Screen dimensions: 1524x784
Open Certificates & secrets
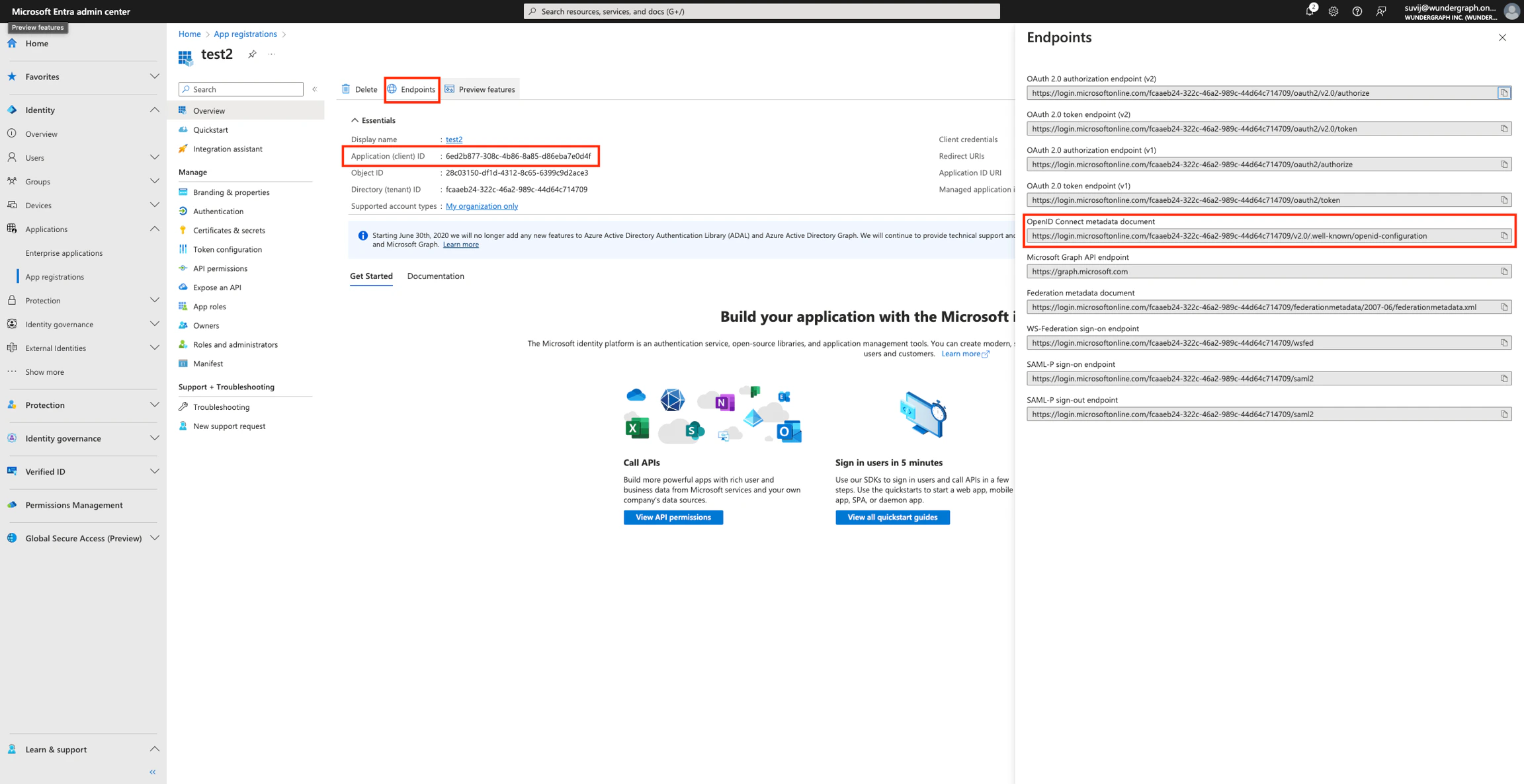point(229,230)
